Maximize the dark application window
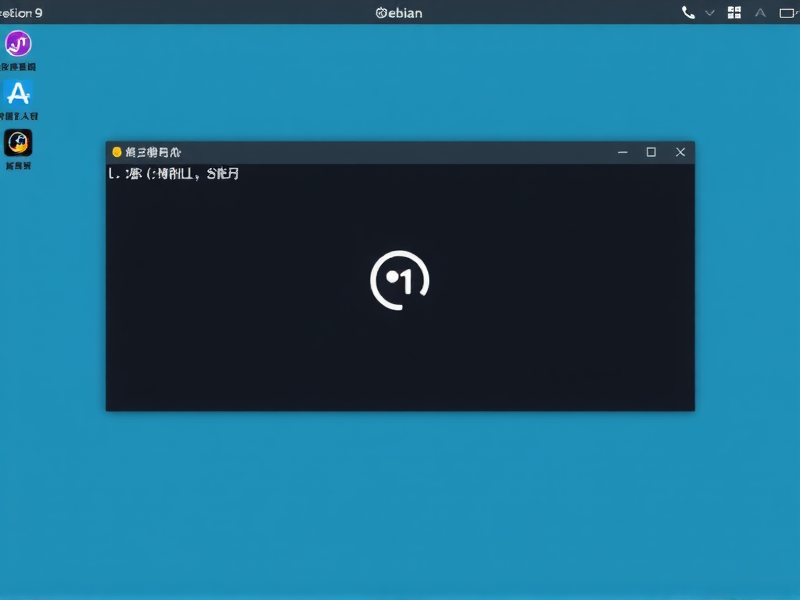 pos(652,152)
